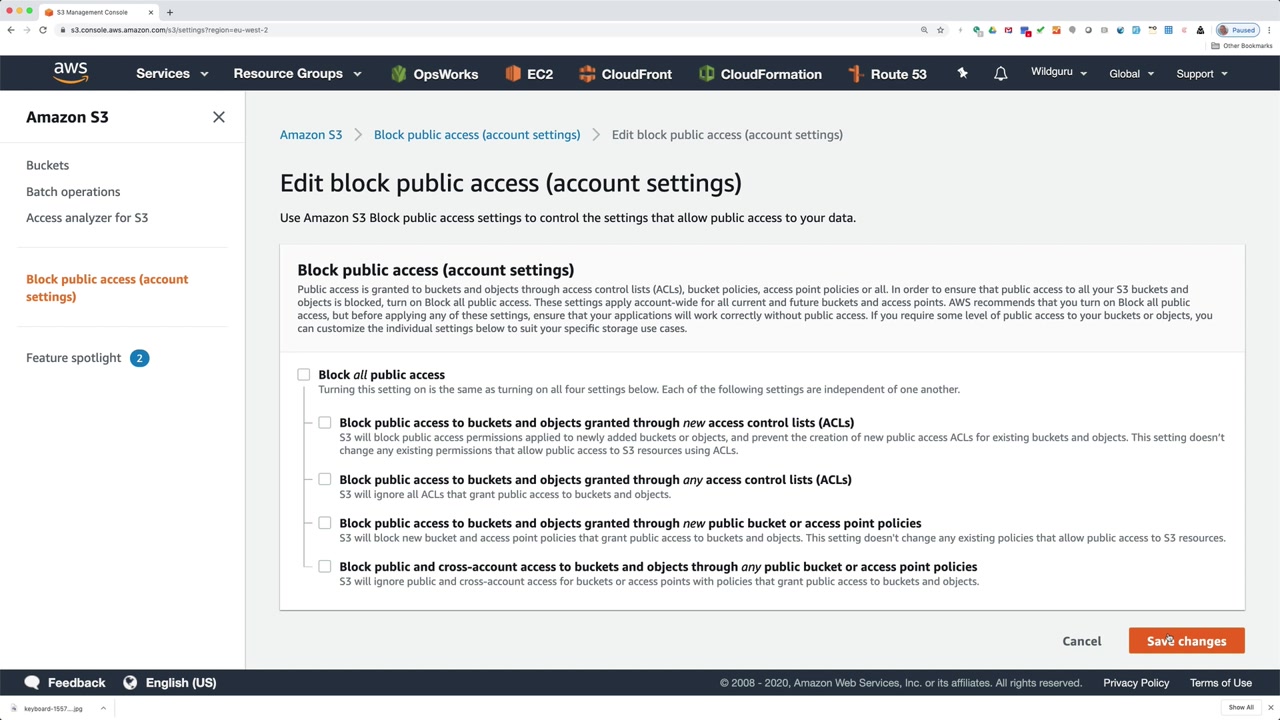This screenshot has width=1280, height=720.
Task: Check block new public bucket policies option
Action: coord(325,523)
